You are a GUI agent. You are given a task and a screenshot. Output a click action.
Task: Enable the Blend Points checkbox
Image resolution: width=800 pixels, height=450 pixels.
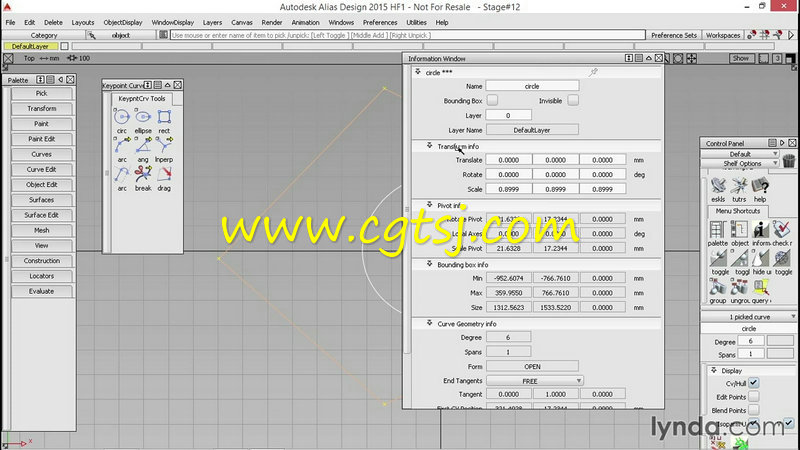pos(754,410)
